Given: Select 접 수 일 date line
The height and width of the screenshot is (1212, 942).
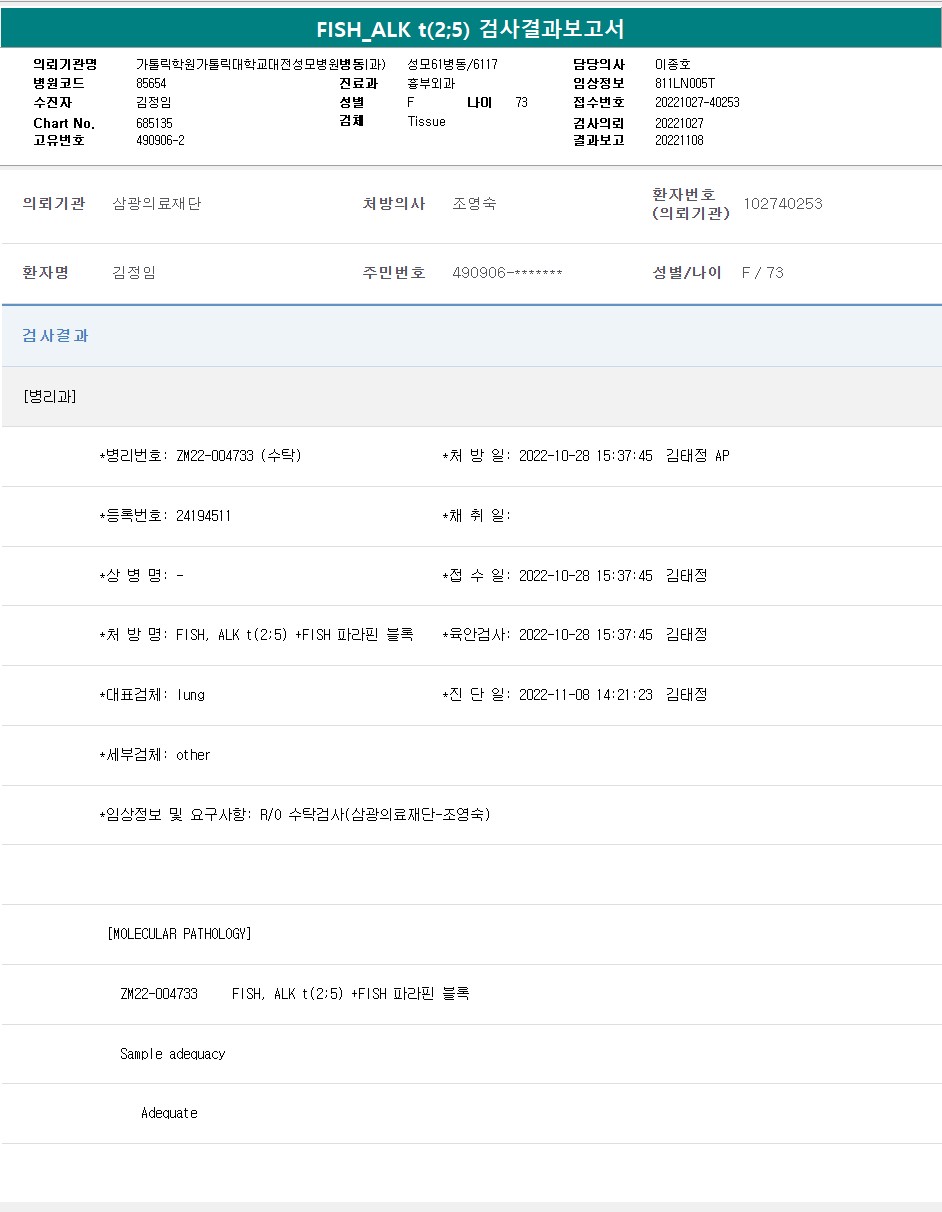Looking at the screenshot, I should [575, 576].
